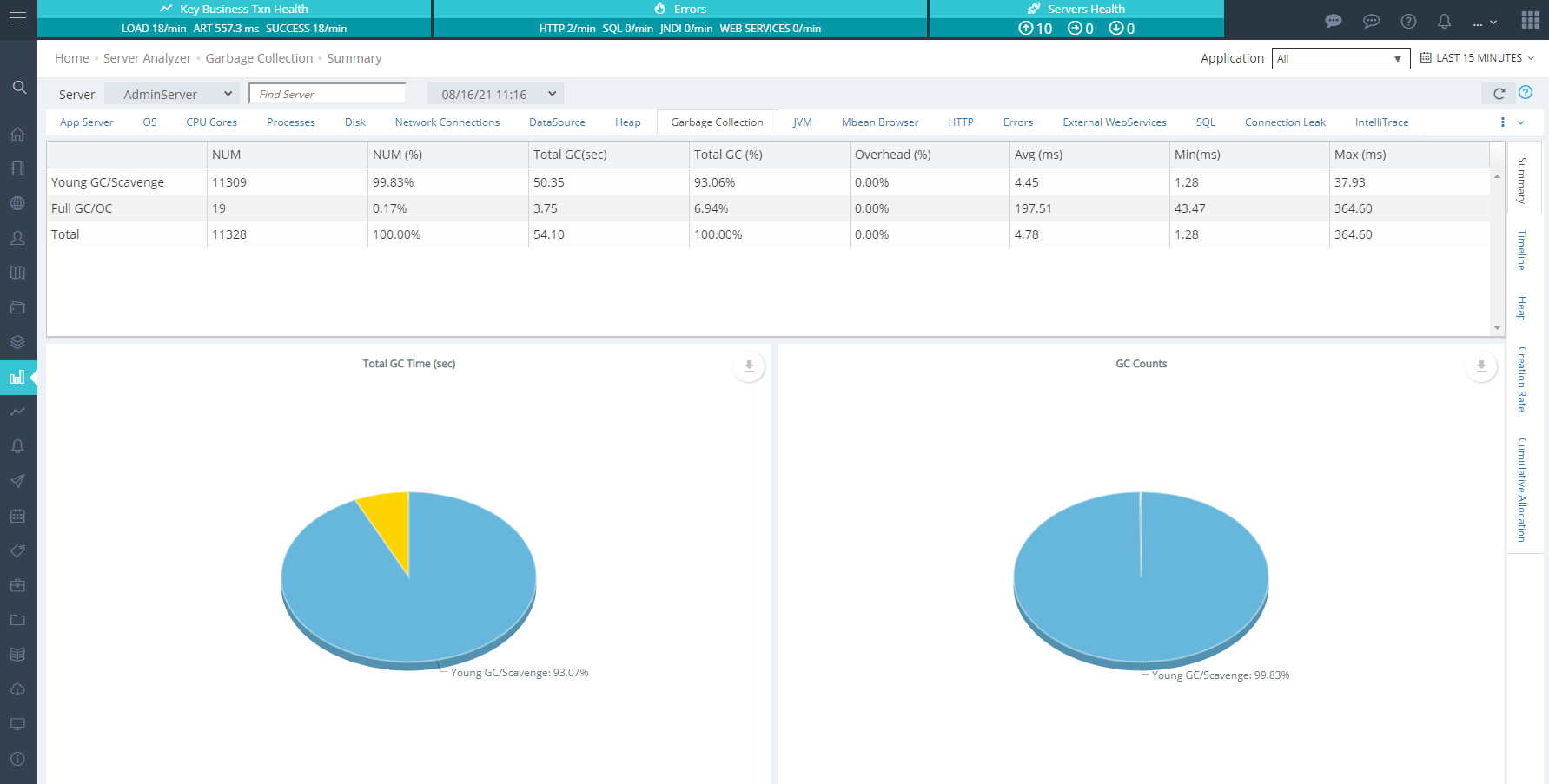Click the three-dot tab options icon
The image size is (1549, 784).
[1502, 122]
